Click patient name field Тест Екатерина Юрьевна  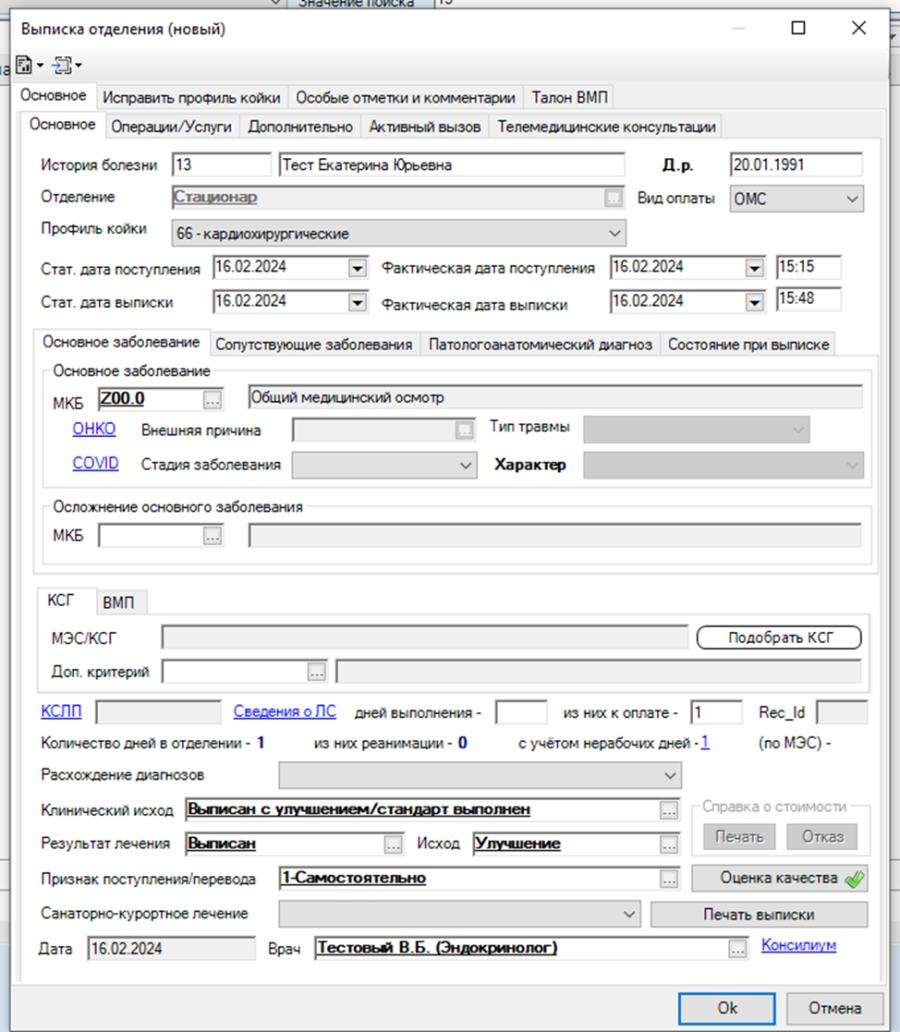pos(452,165)
